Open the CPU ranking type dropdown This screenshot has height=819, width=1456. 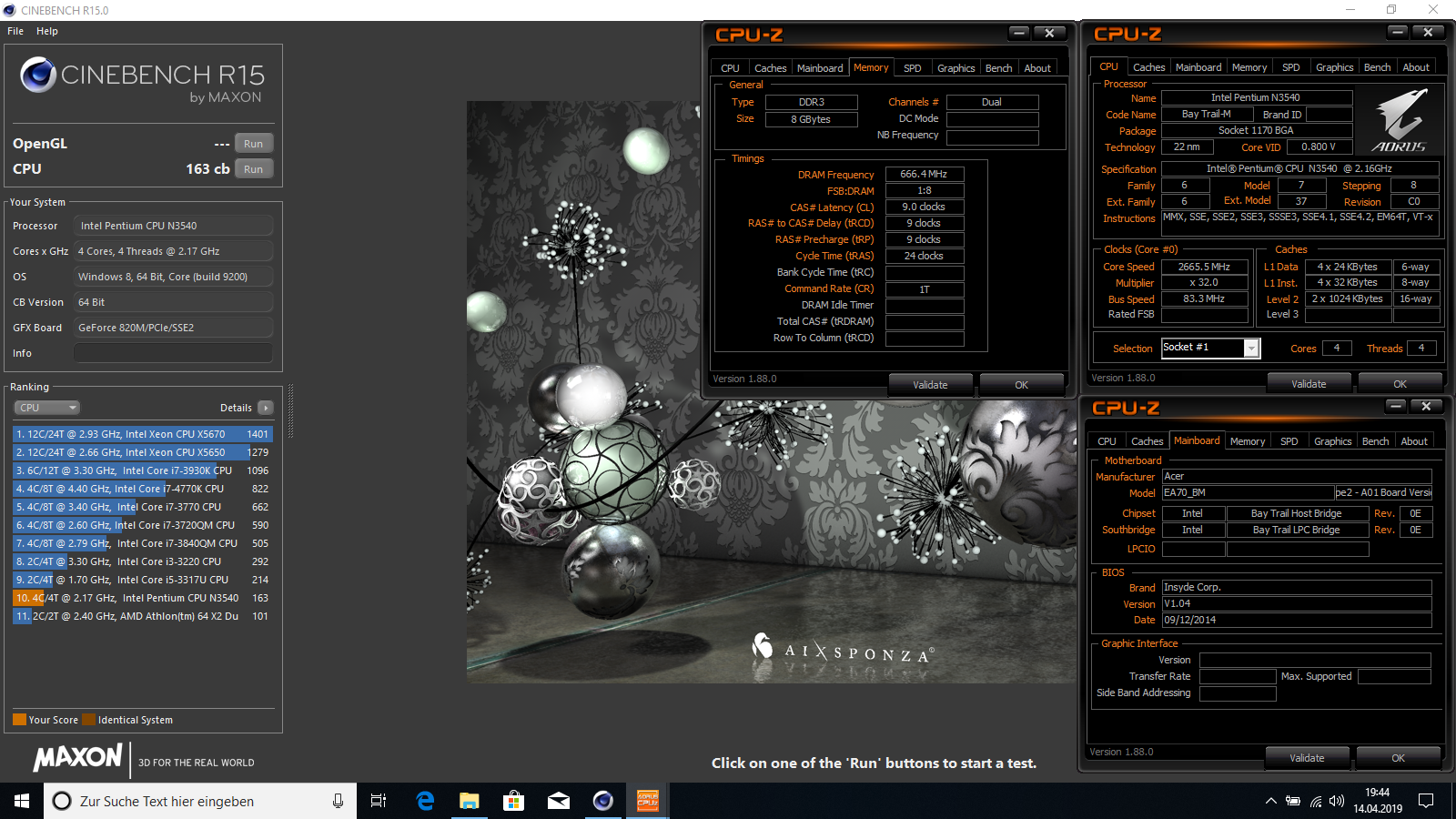coord(47,408)
